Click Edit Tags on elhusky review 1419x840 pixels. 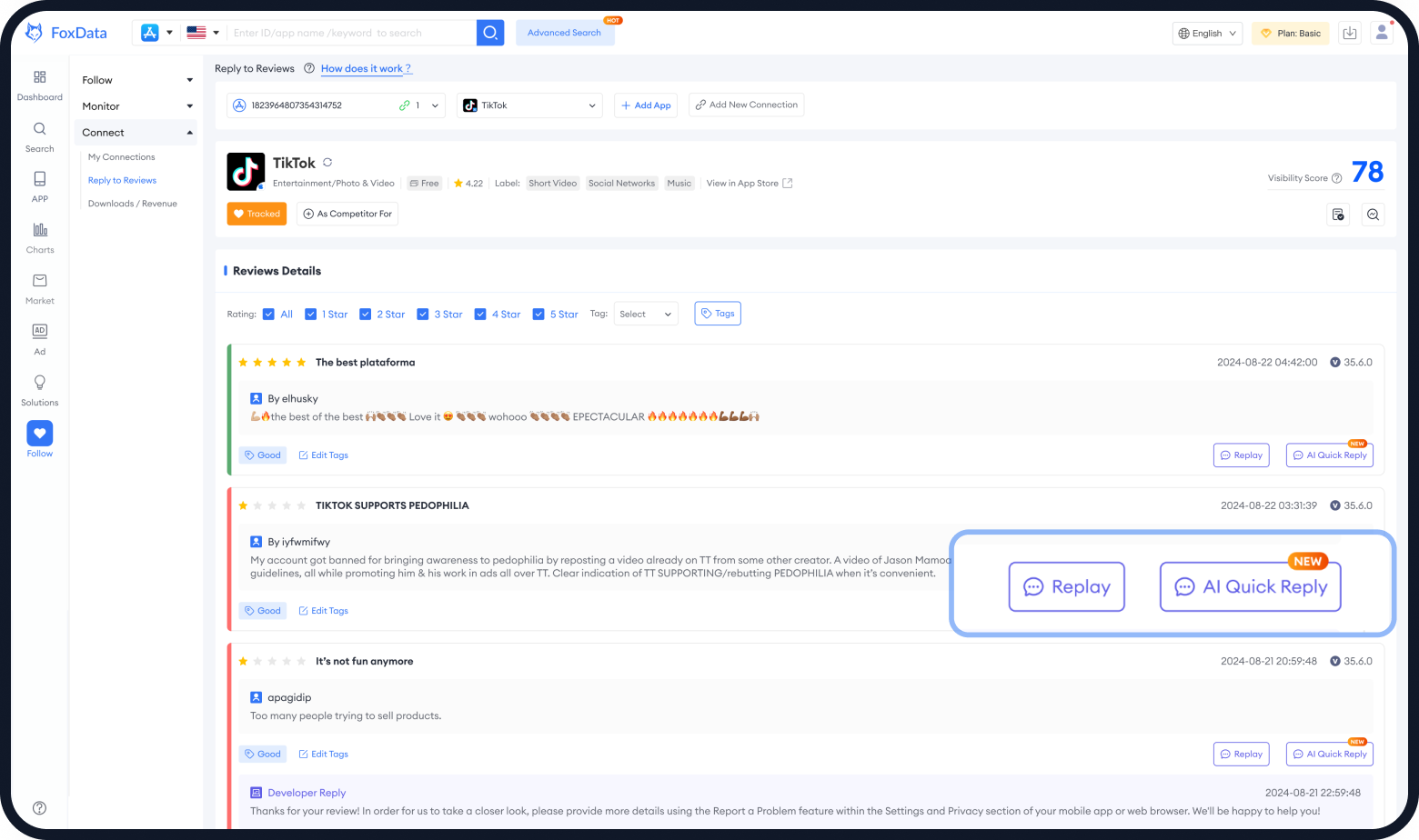[323, 455]
